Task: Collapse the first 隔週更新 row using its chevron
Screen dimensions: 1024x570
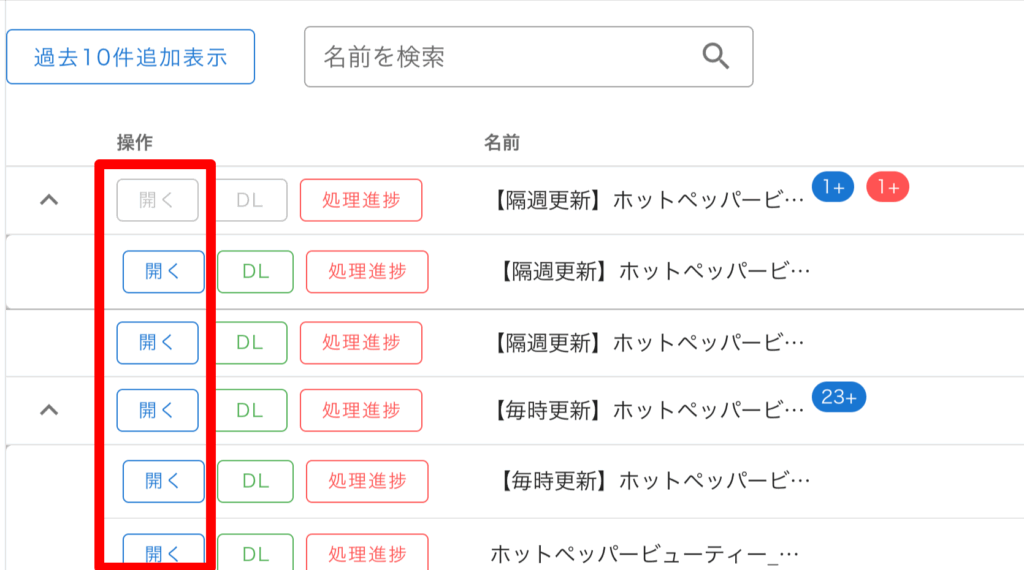Action: [x=49, y=200]
